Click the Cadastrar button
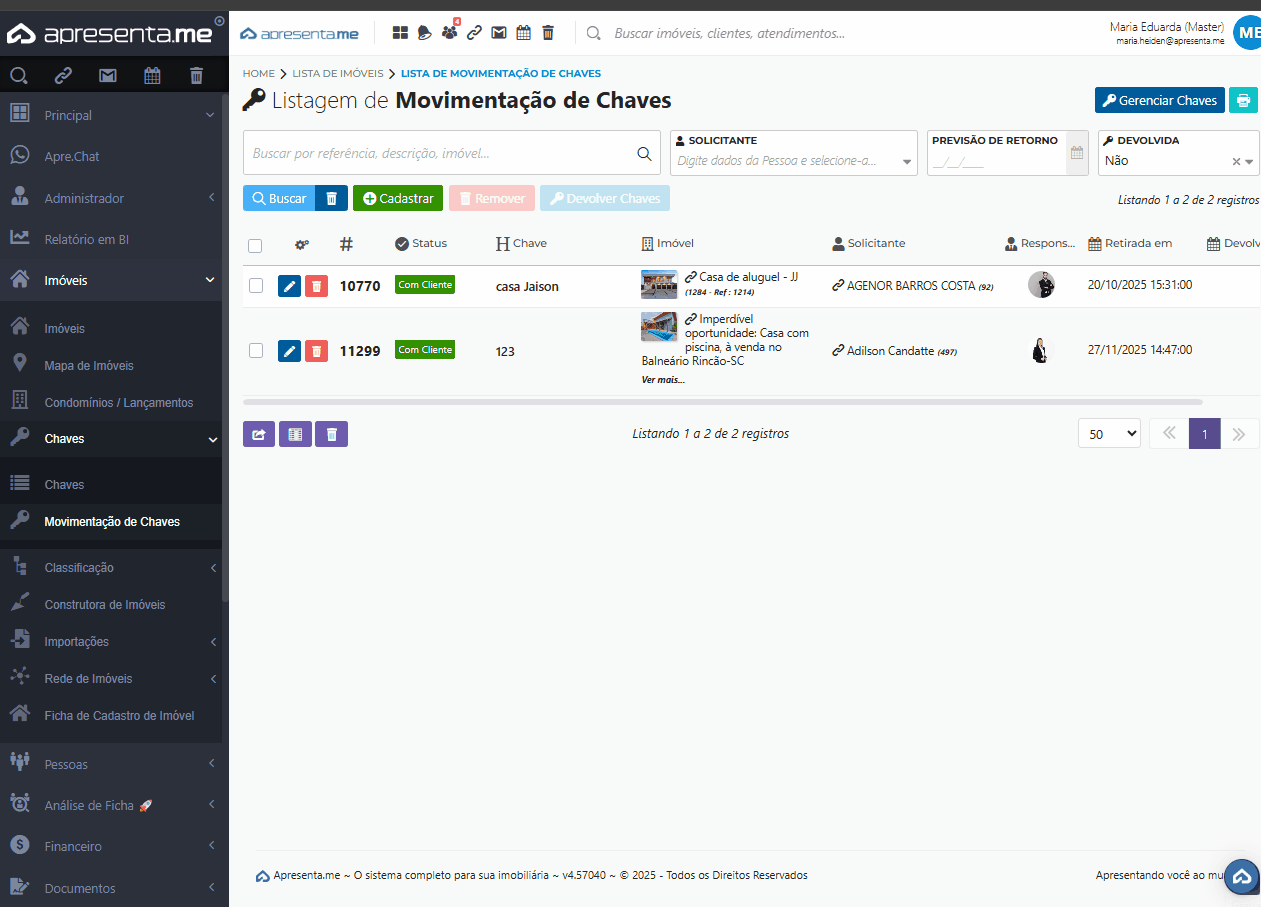 pos(398,198)
